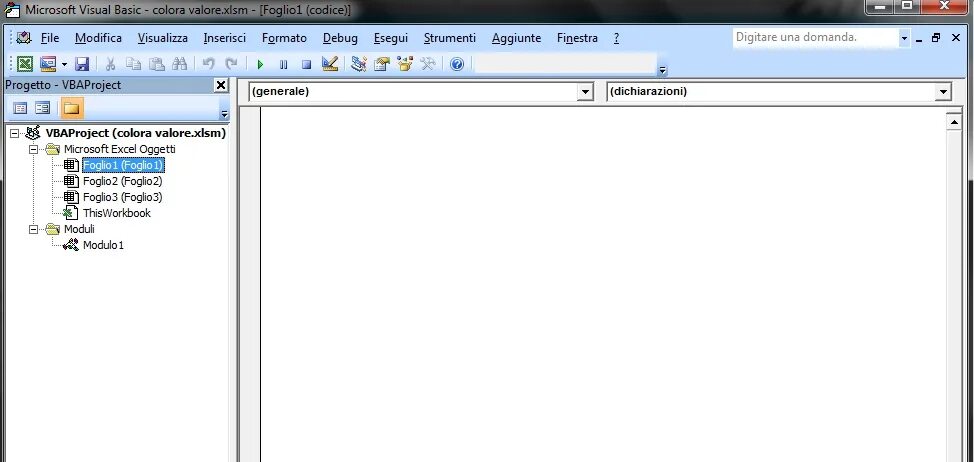Open the Strumenti menu
This screenshot has width=974, height=462.
[x=450, y=38]
